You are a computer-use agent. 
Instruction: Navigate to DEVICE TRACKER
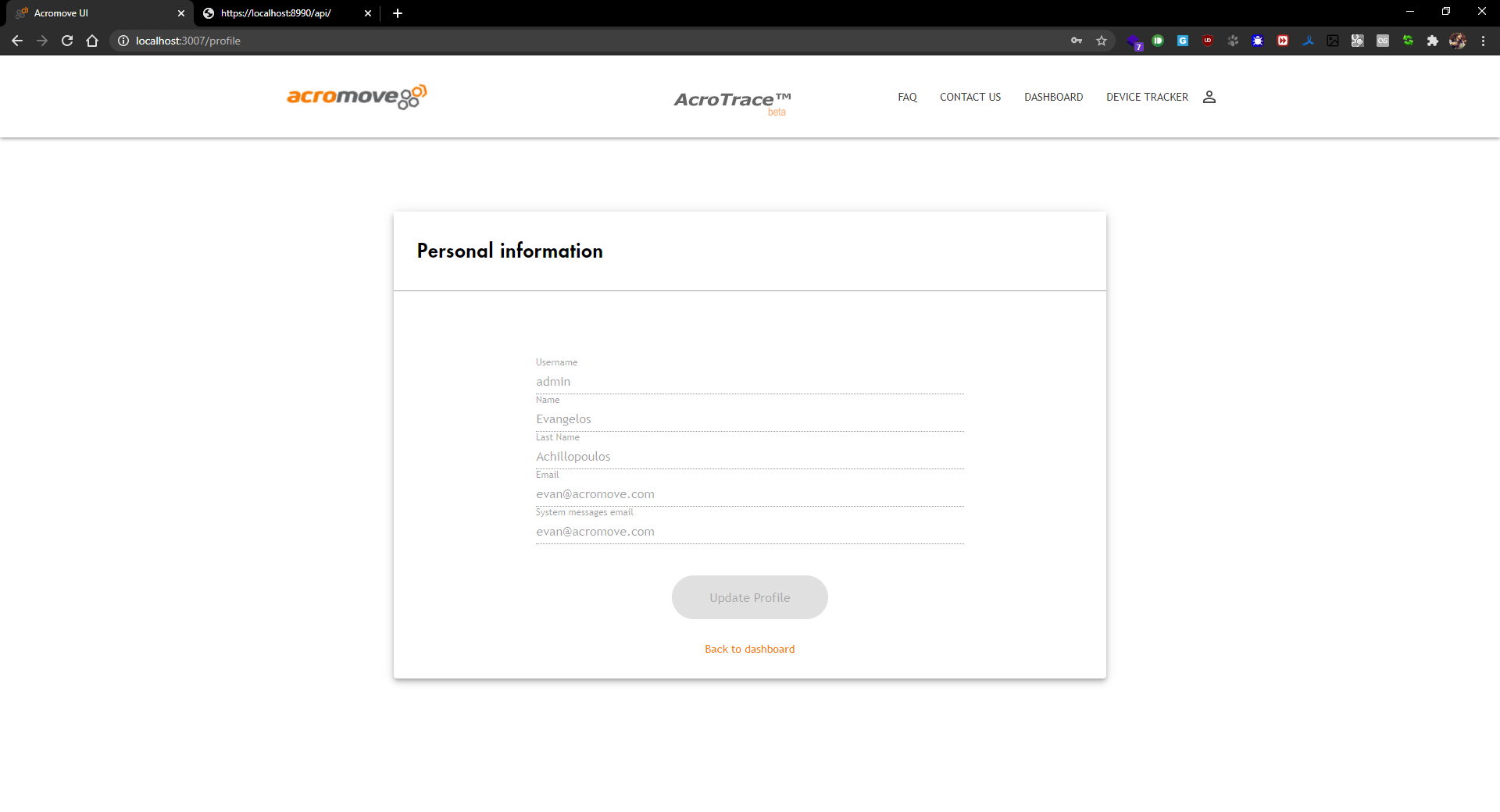[1147, 97]
